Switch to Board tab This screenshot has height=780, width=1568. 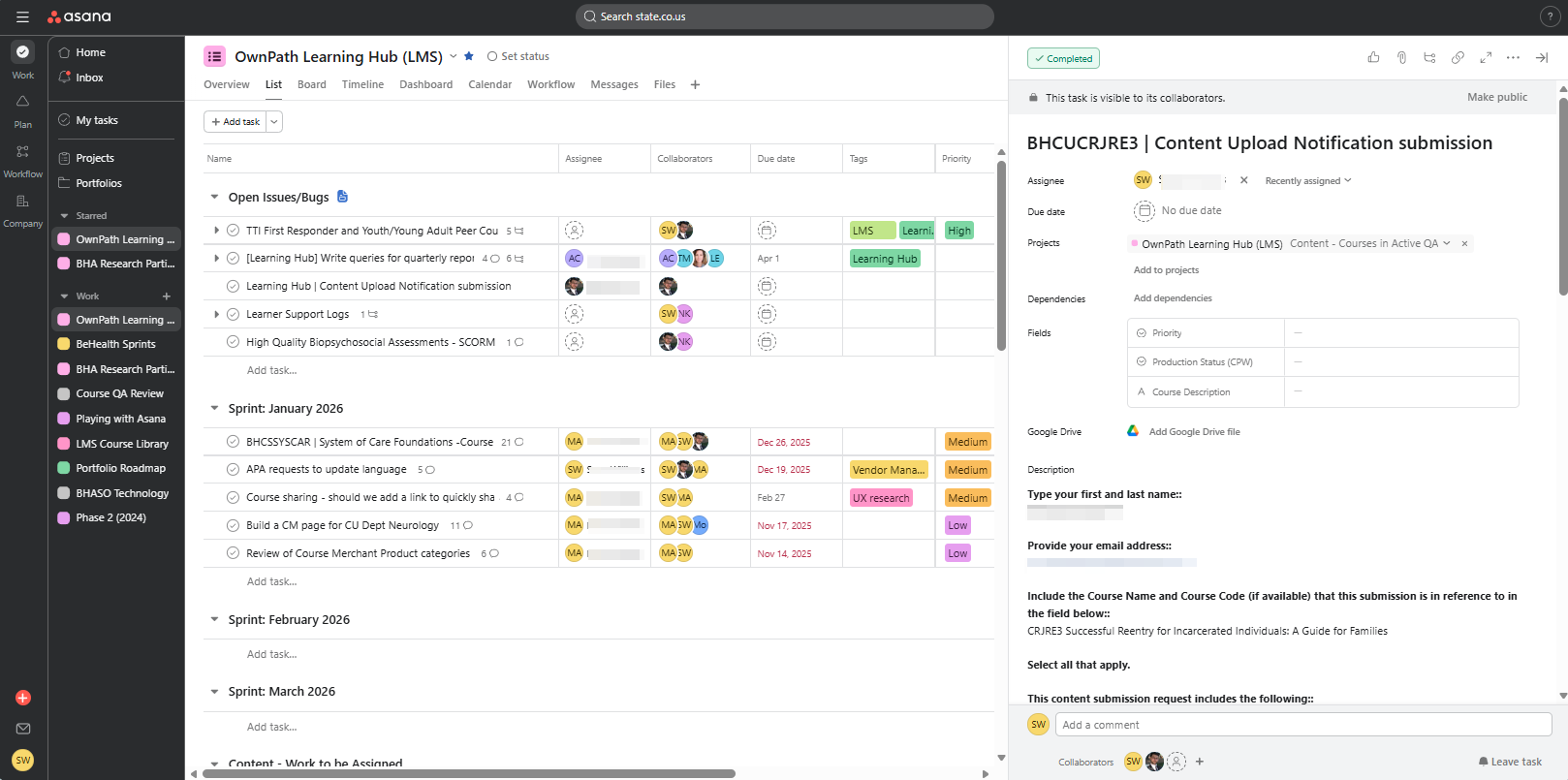click(x=312, y=84)
